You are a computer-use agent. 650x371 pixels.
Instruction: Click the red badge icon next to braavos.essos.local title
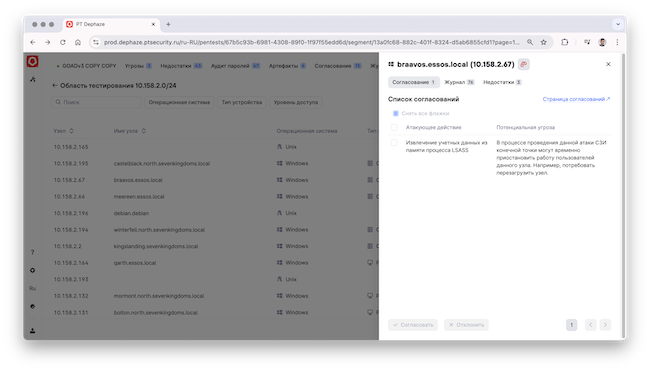(x=524, y=64)
